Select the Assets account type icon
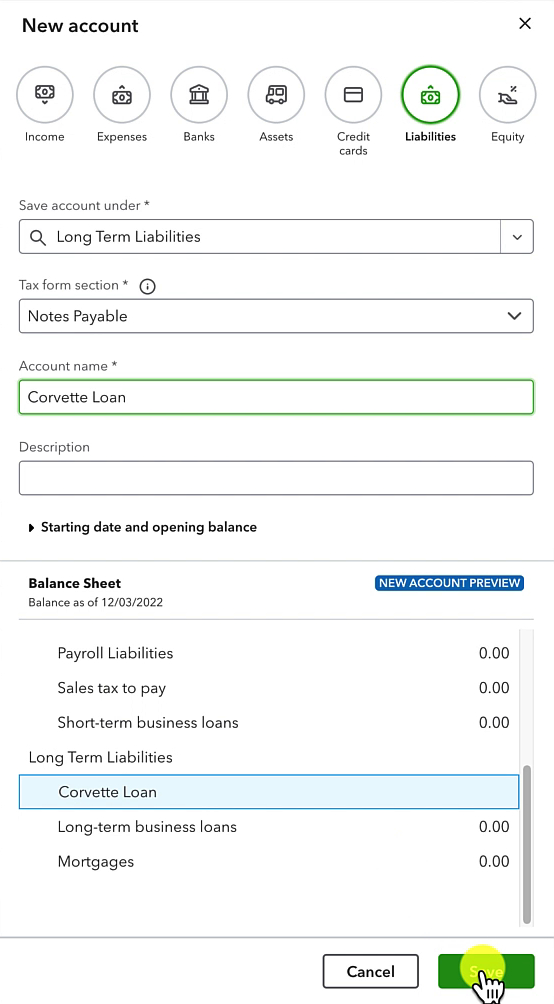The width and height of the screenshot is (554, 1004). [x=276, y=95]
